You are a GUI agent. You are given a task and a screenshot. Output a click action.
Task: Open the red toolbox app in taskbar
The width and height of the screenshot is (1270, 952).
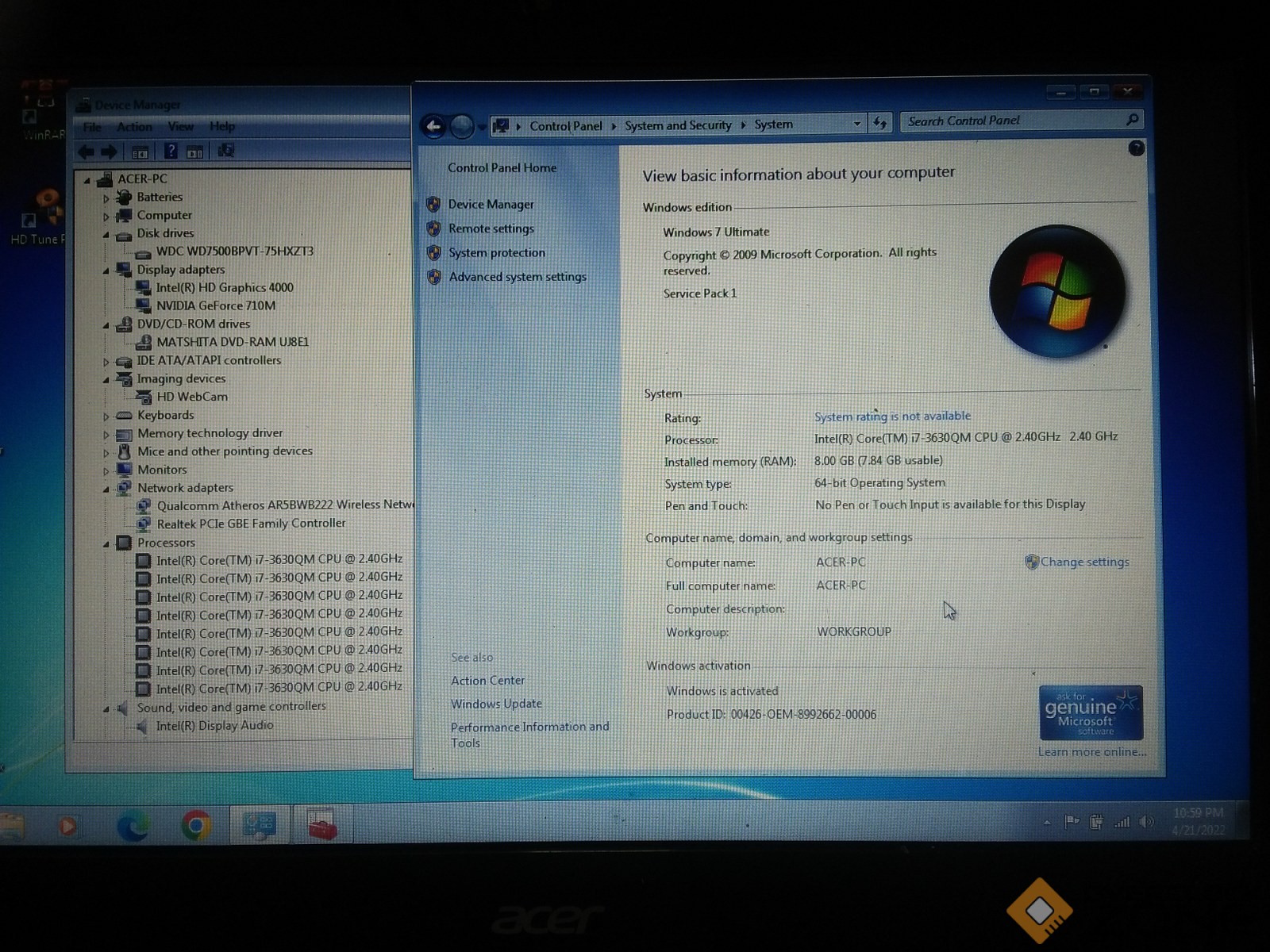point(321,824)
